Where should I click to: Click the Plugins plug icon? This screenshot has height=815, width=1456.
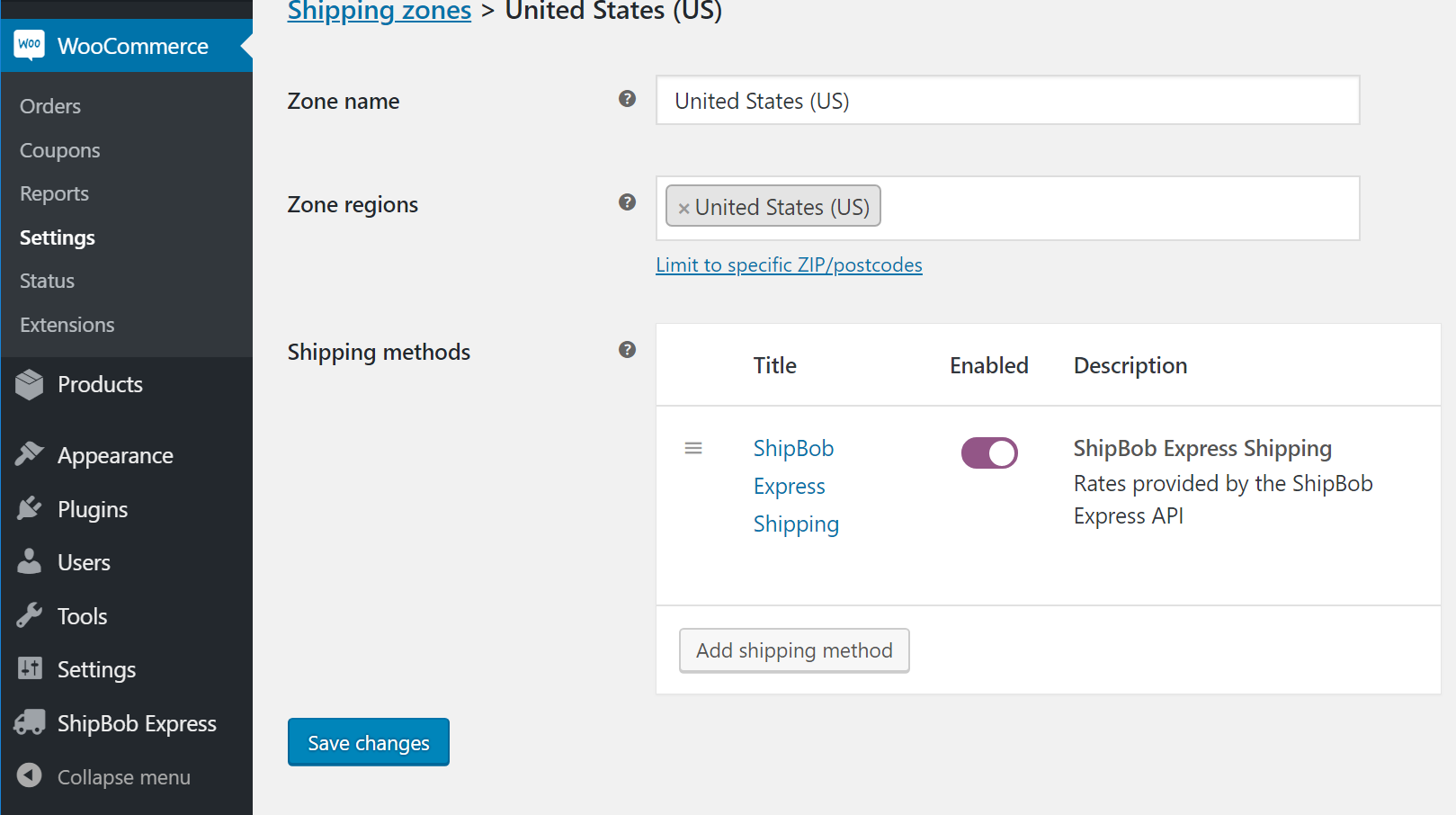click(x=30, y=508)
